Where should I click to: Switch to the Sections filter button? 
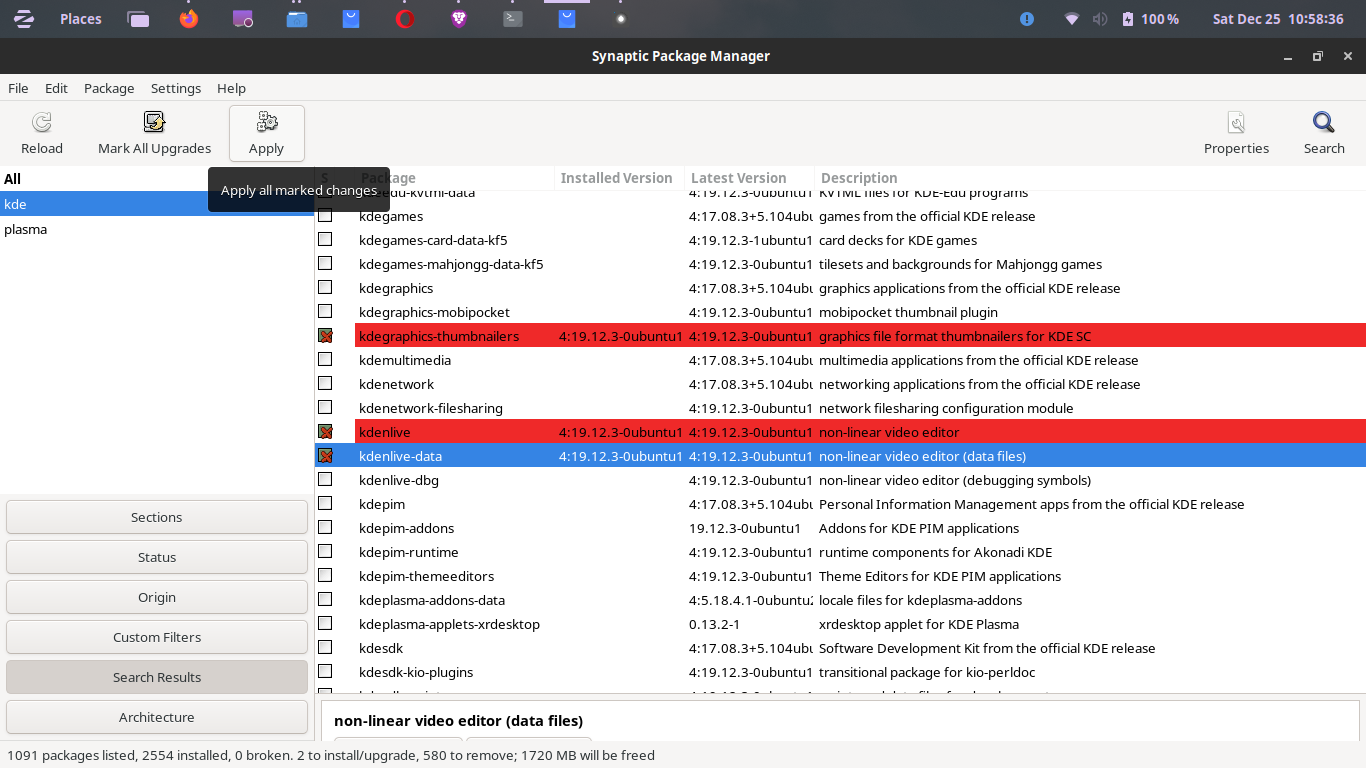click(x=157, y=517)
